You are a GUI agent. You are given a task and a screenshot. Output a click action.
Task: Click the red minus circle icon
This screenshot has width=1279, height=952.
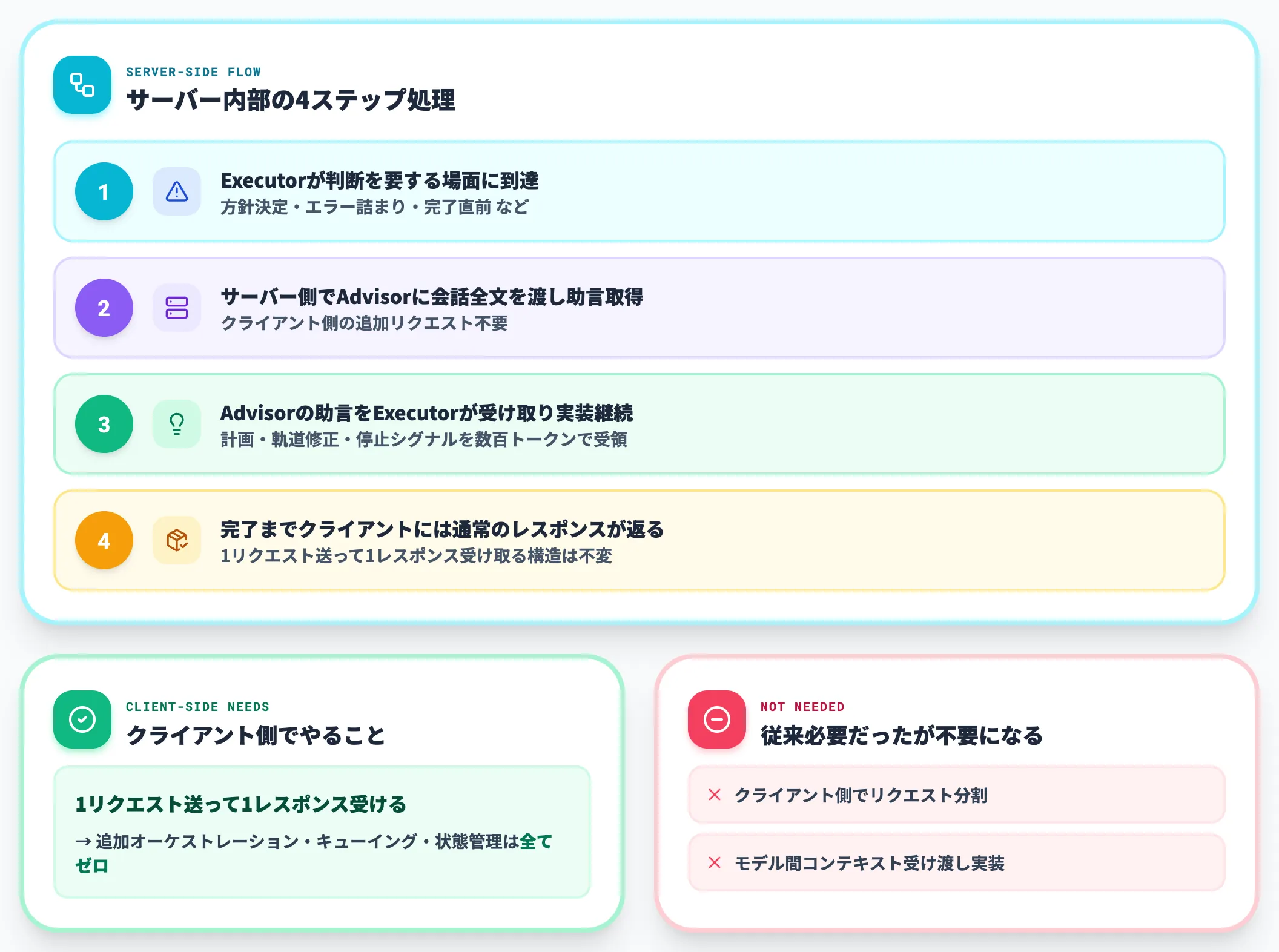717,719
